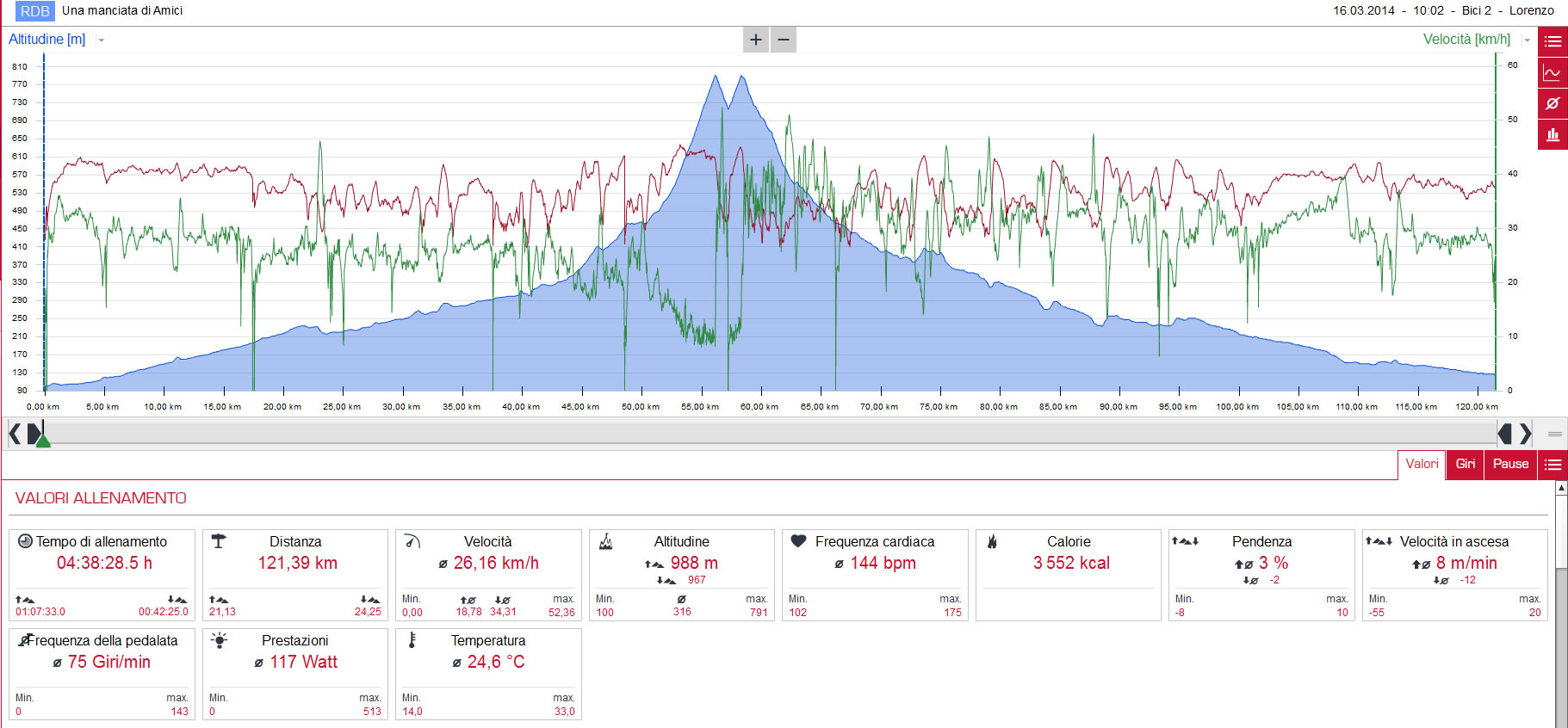Select the red bar chart view icon
Image resolution: width=1568 pixels, height=728 pixels.
pos(1553,134)
